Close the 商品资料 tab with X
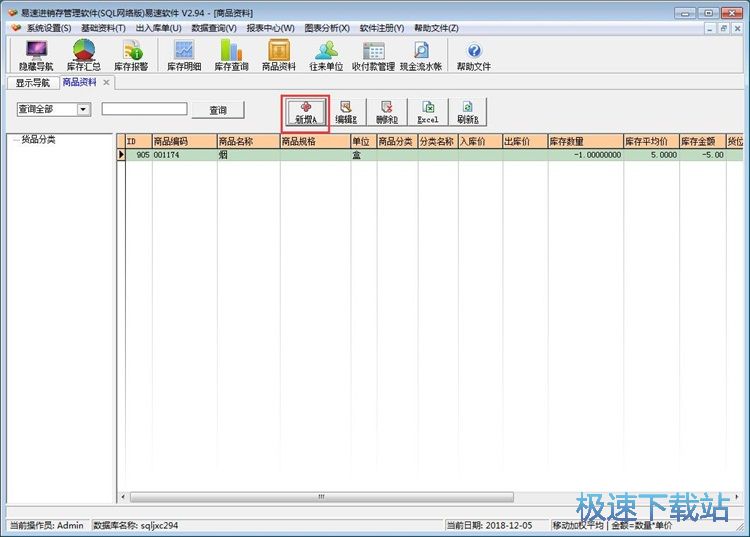Viewport: 750px width, 537px height. coord(106,83)
